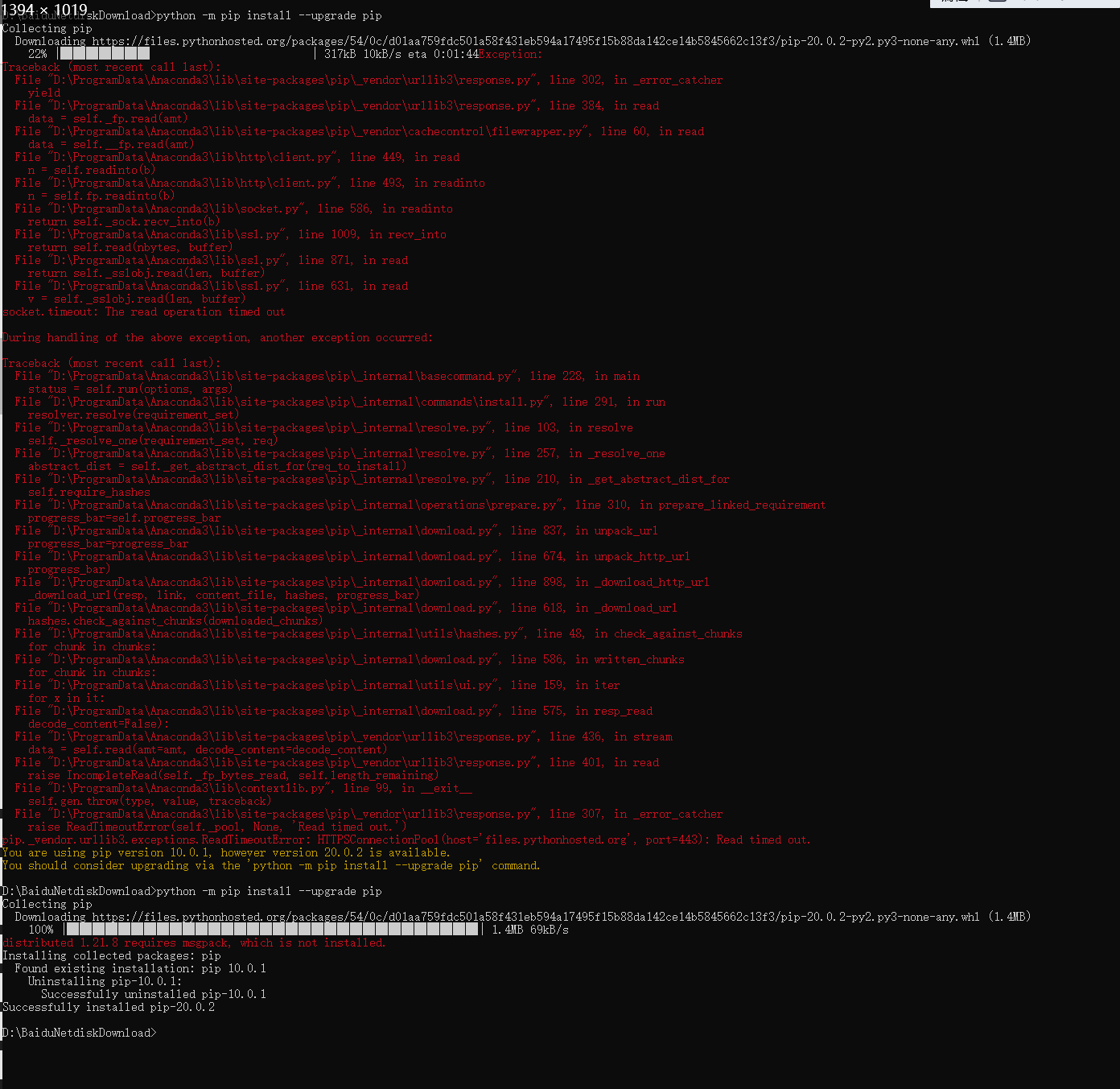Select 'You are using pip version 10.0.1' warning
This screenshot has width=1120, height=1089.
226,852
